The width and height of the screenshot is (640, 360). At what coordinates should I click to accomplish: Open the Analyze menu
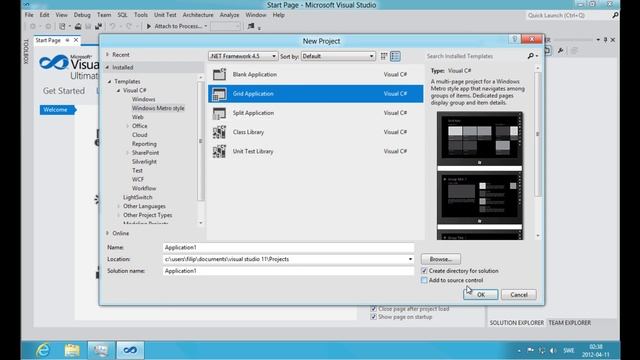(229, 15)
